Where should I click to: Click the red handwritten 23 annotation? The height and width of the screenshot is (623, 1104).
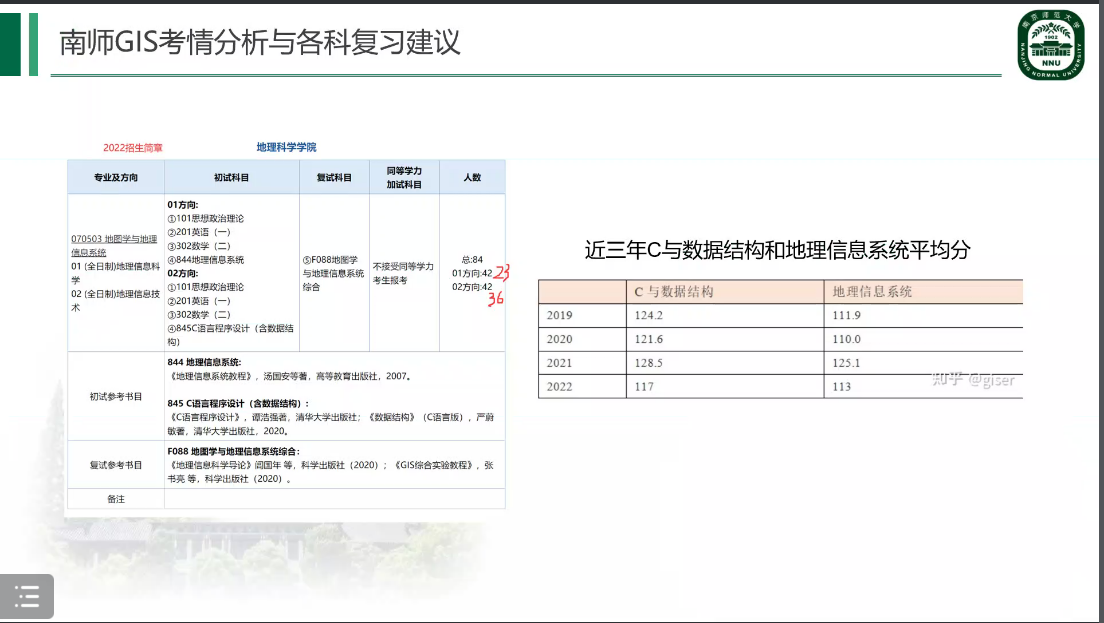point(502,271)
